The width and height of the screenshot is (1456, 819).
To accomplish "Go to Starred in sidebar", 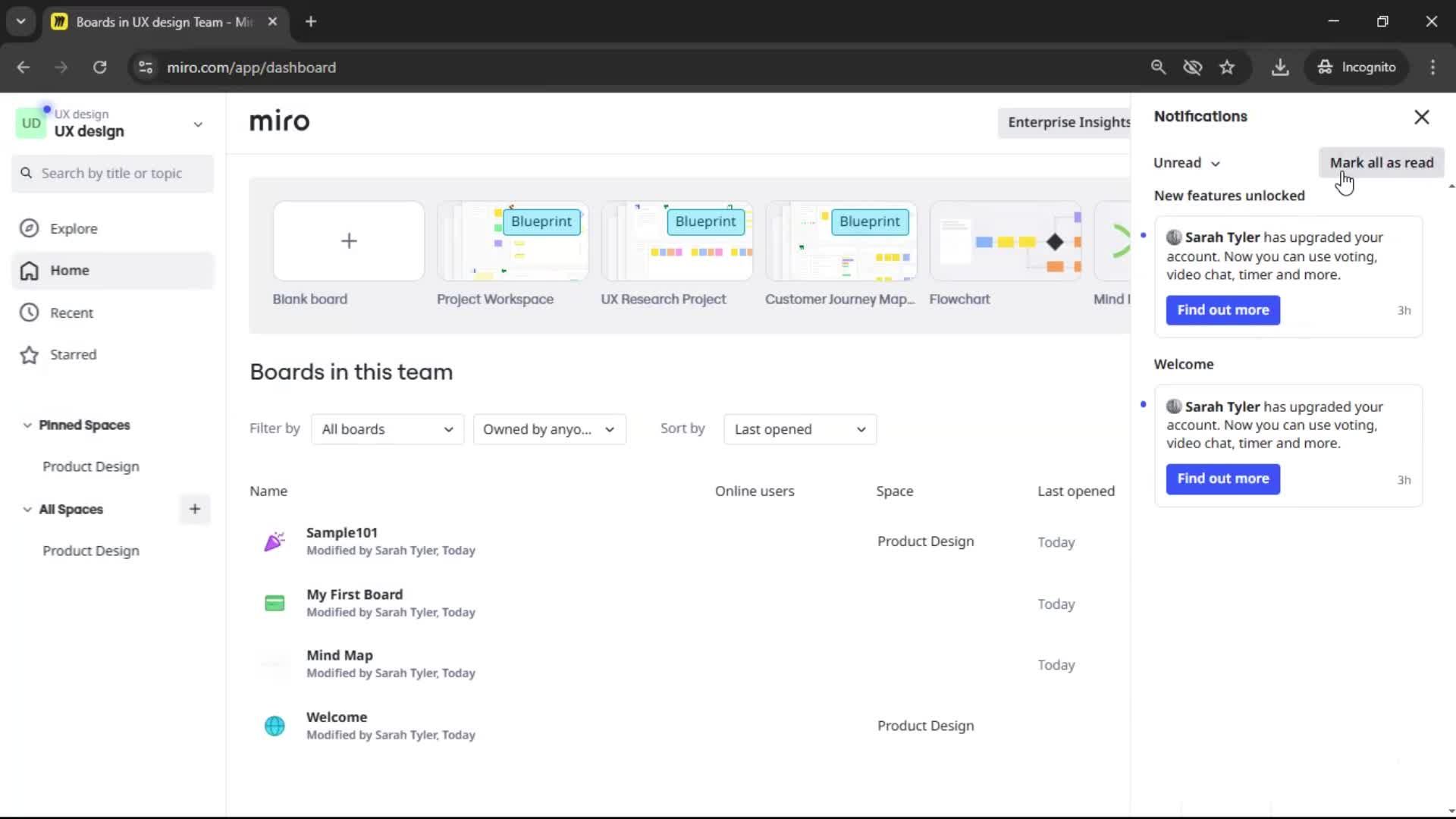I will (113, 355).
